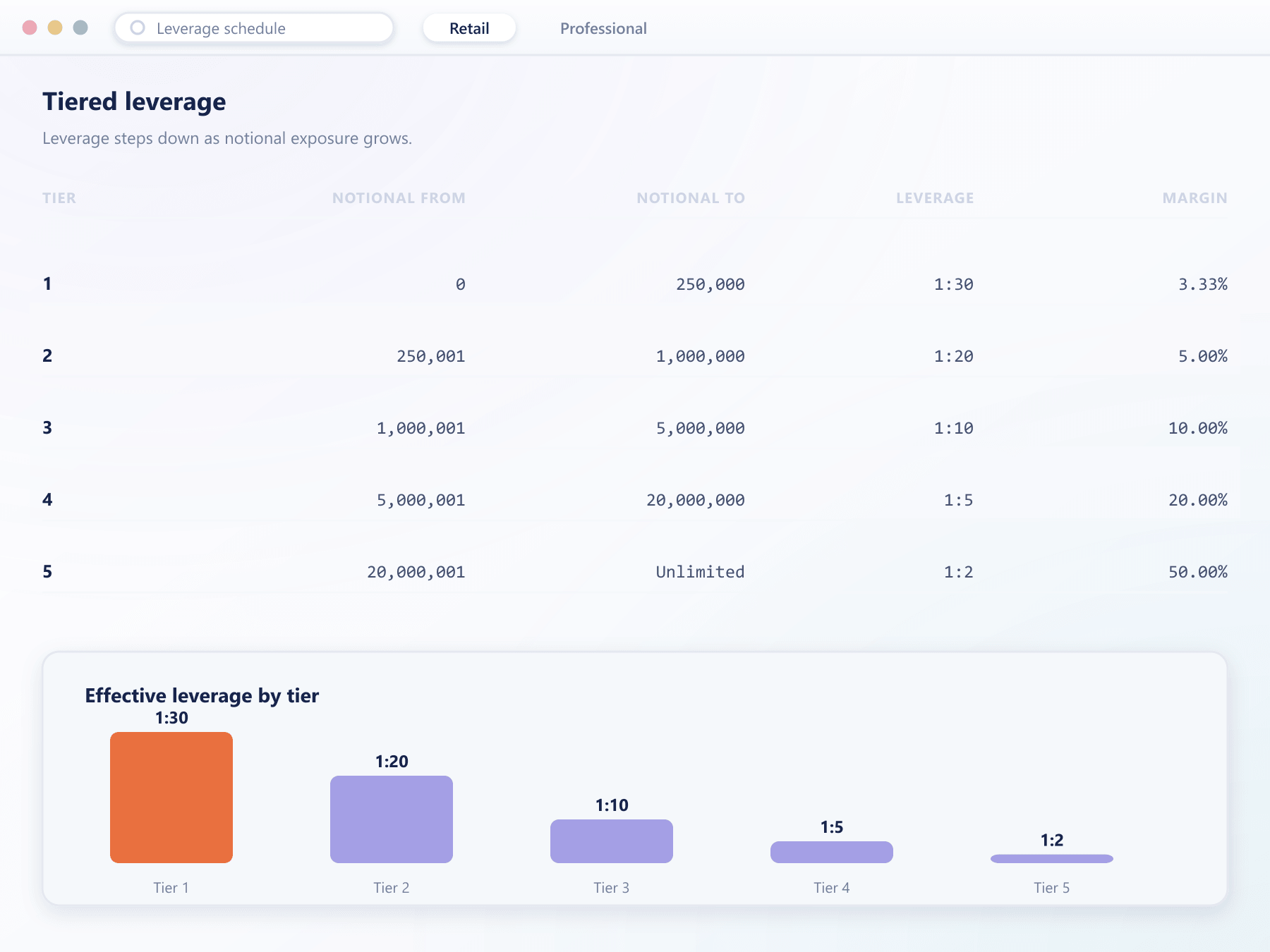This screenshot has height=952, width=1270.
Task: Select the 20,000,000 notional to cell
Action: (x=696, y=500)
